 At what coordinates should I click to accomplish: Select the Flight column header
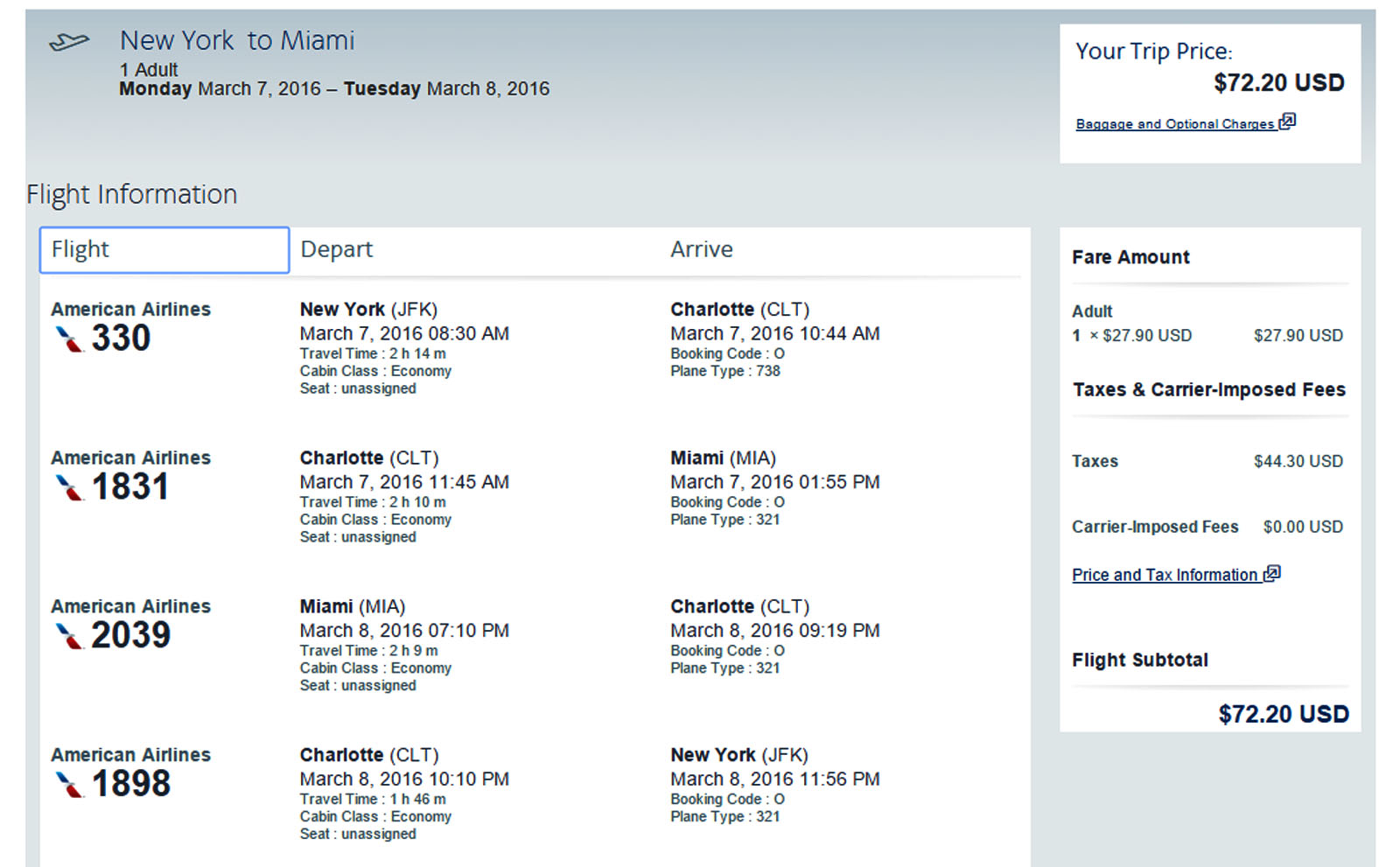click(x=164, y=250)
